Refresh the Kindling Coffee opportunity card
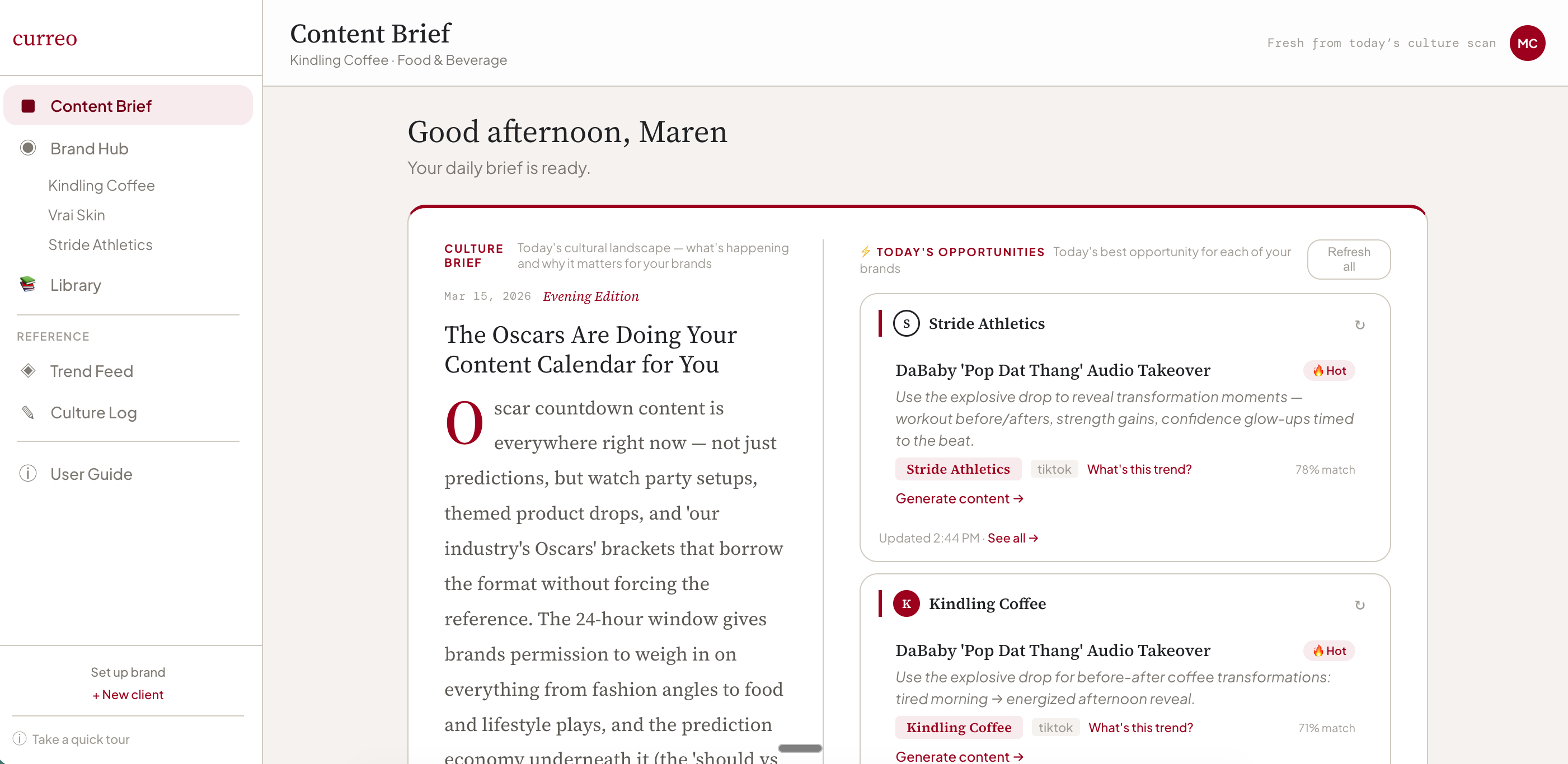This screenshot has width=1568, height=764. 1360,605
